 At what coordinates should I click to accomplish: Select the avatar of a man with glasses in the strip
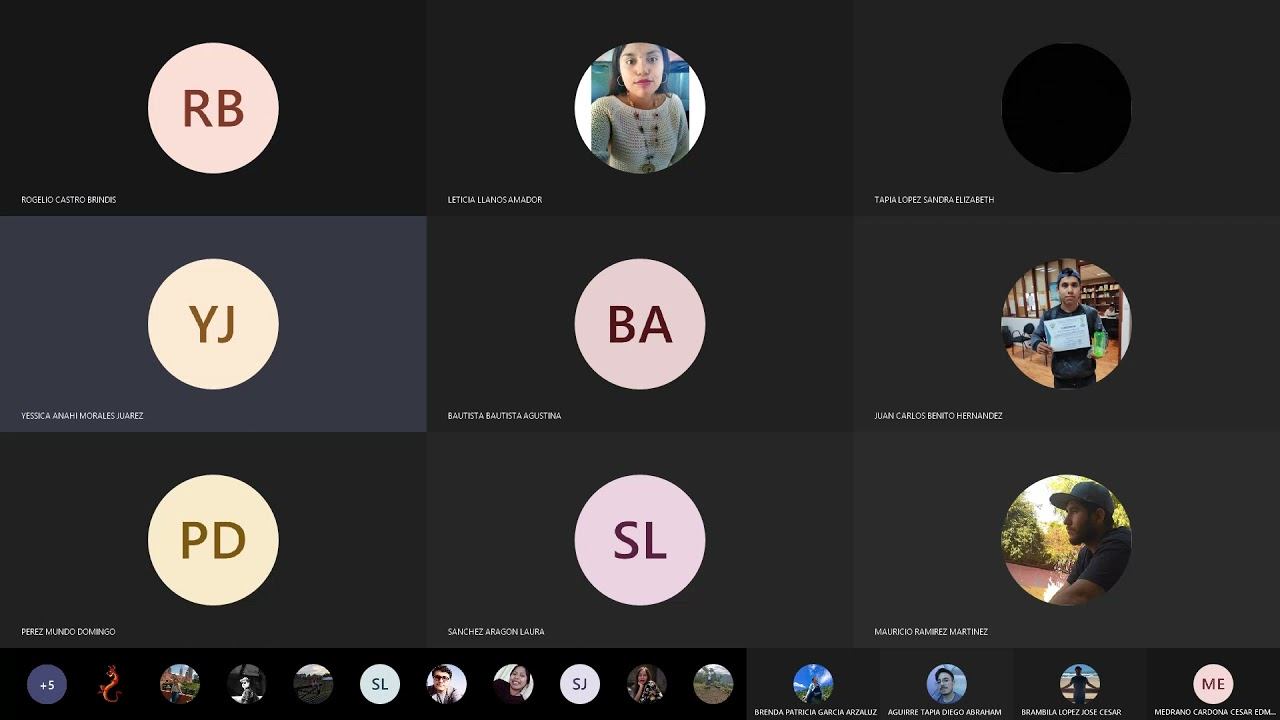pos(446,684)
